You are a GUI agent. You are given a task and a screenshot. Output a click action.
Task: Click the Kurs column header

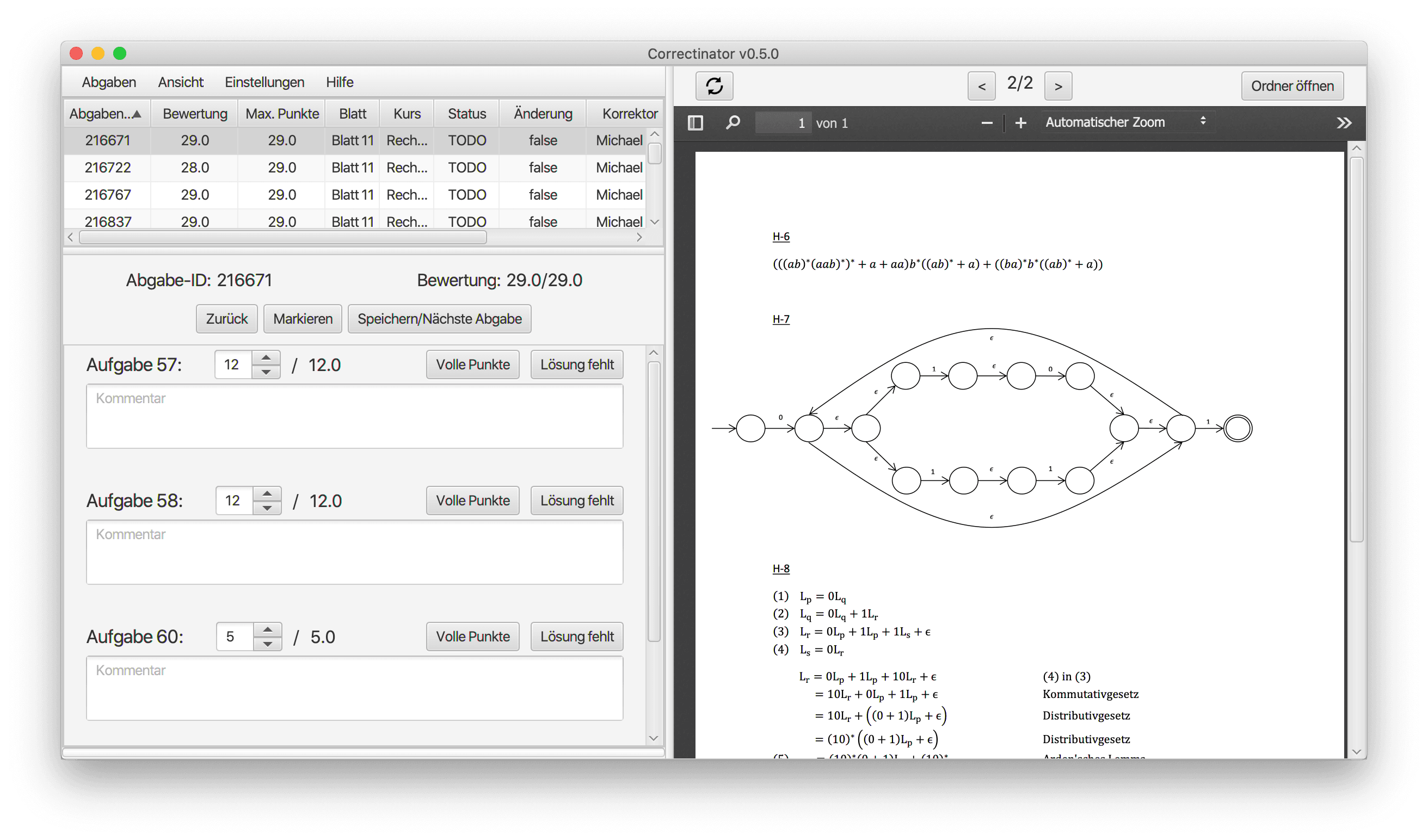click(x=407, y=114)
